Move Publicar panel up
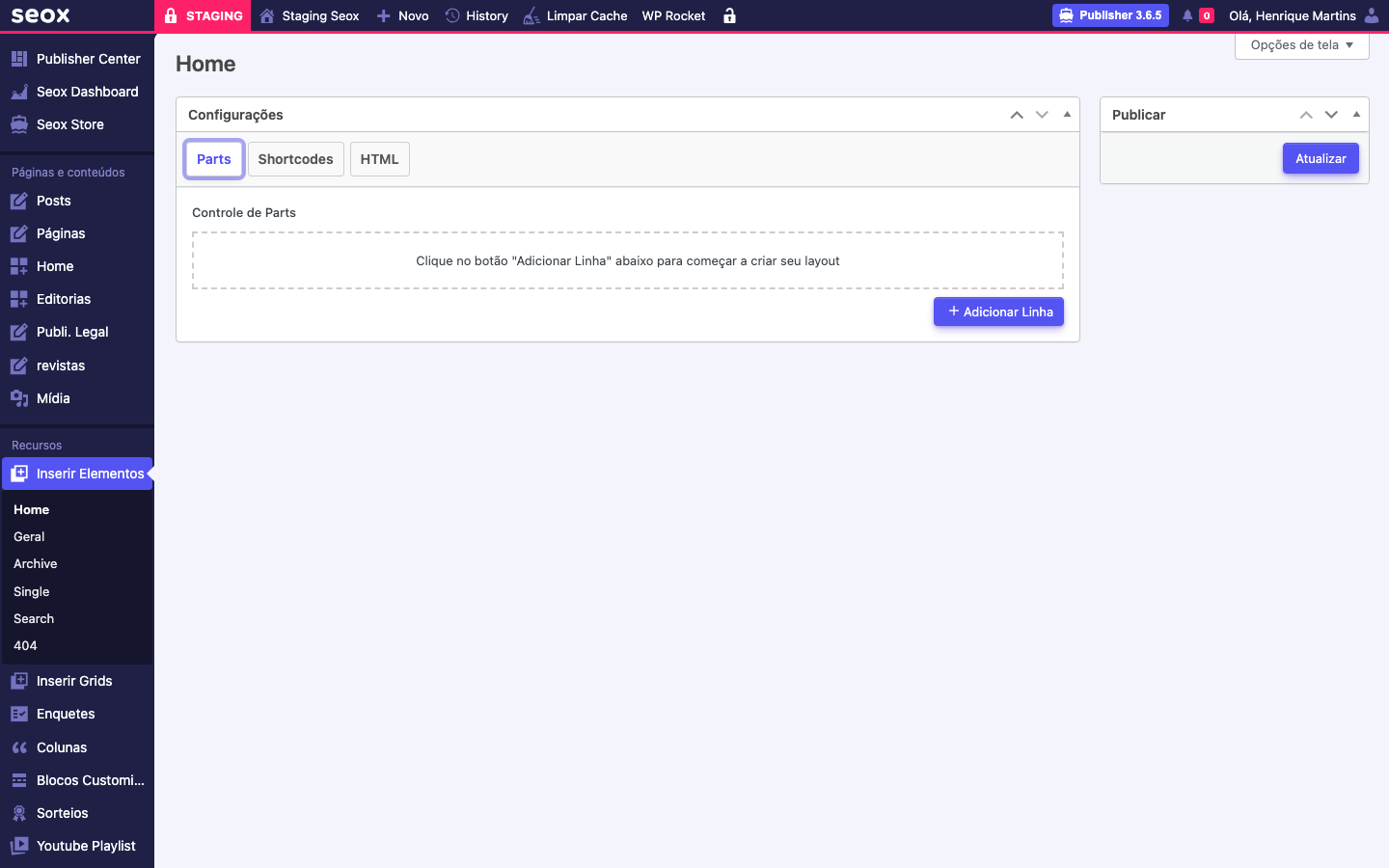The width and height of the screenshot is (1389, 868). tap(1306, 115)
